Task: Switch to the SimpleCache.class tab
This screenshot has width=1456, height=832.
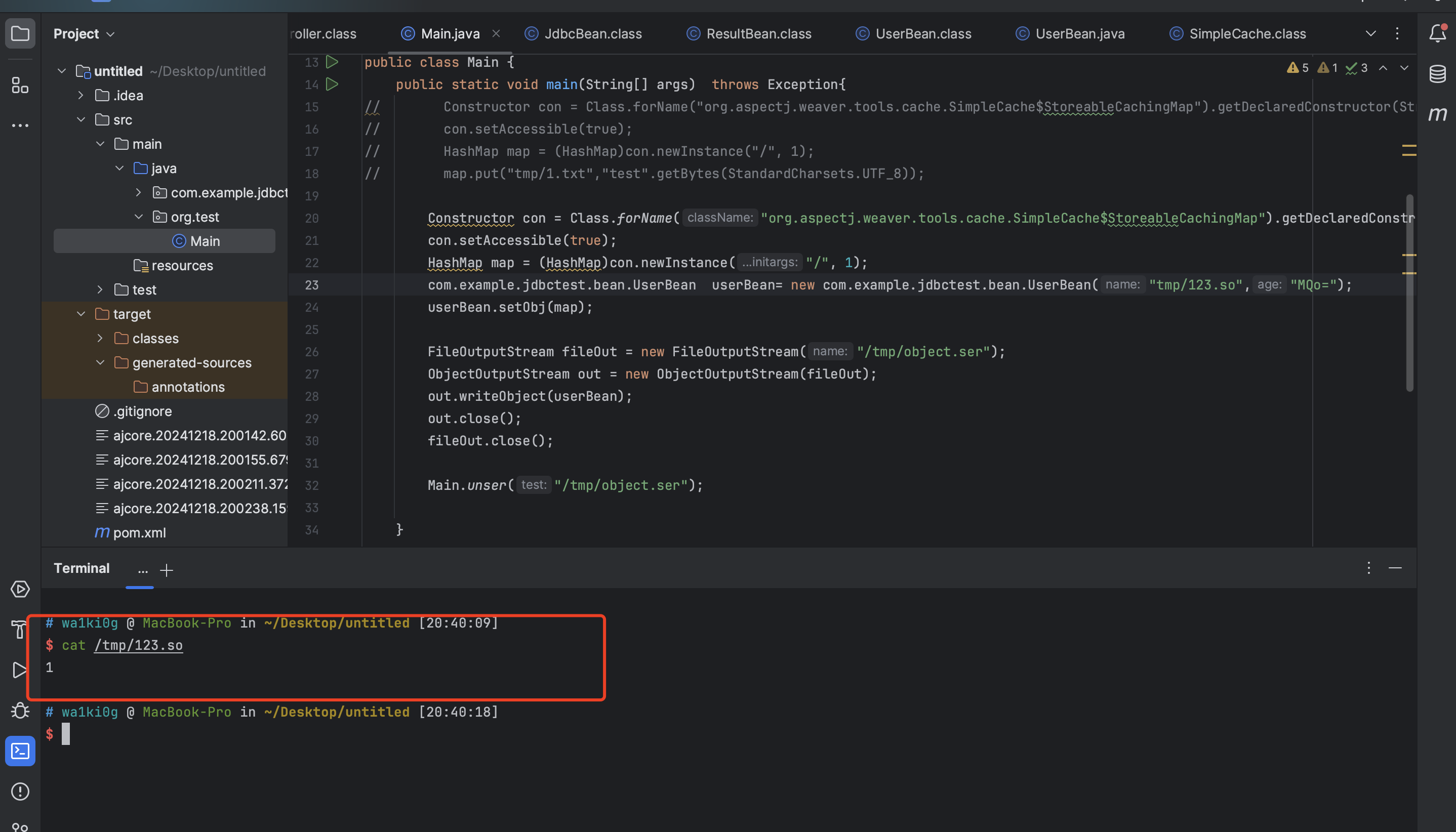Action: [x=1238, y=34]
